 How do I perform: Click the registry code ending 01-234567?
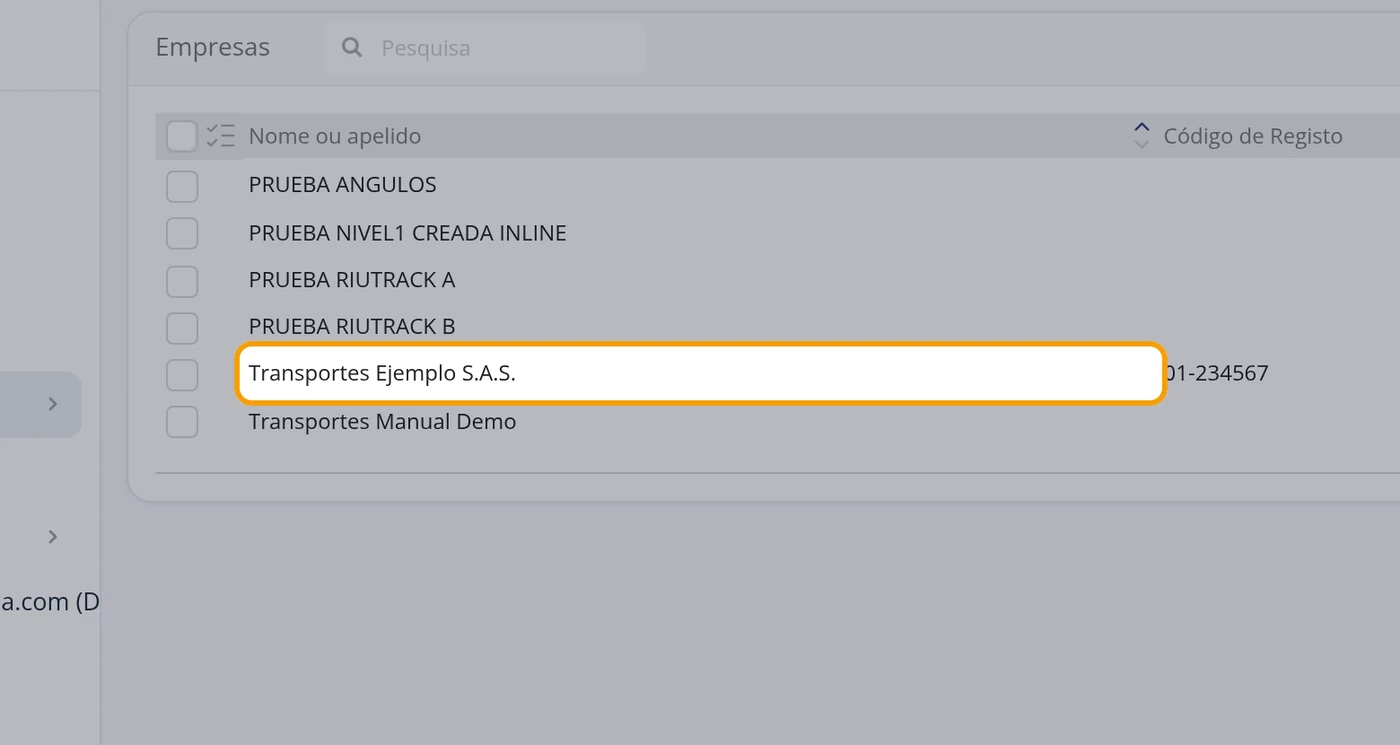tap(1217, 374)
